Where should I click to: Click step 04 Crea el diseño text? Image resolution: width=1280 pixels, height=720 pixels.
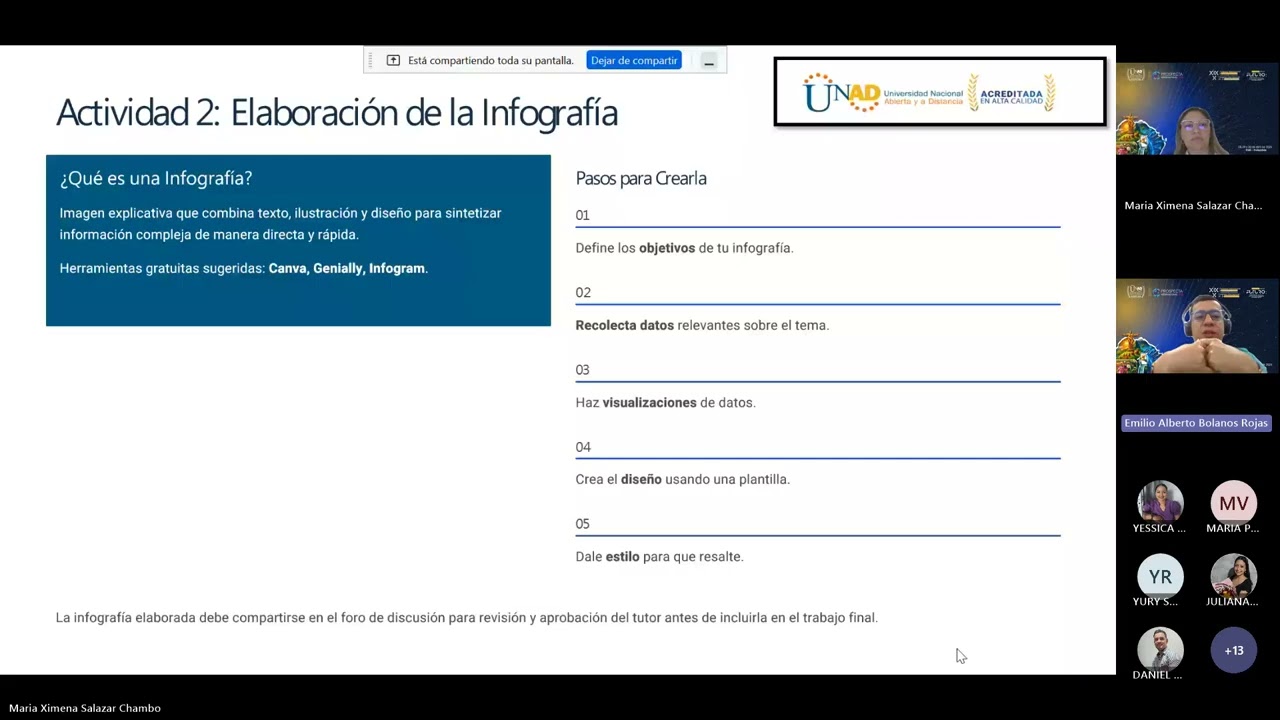coord(682,480)
